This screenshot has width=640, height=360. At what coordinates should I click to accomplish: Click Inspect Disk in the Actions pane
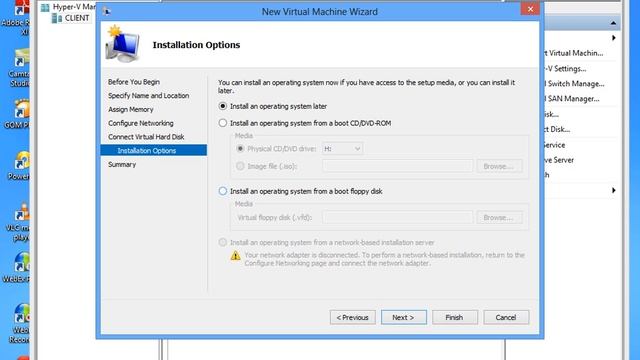pyautogui.click(x=557, y=129)
